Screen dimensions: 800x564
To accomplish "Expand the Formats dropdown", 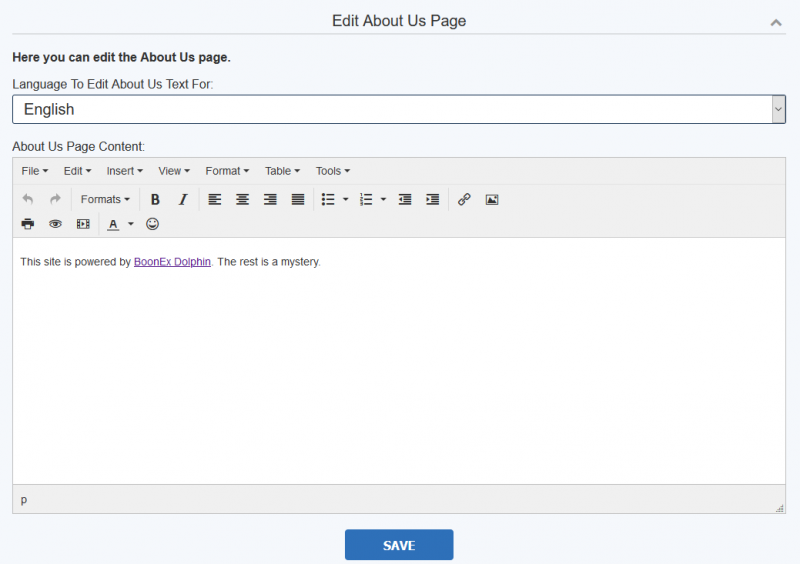I will pos(105,200).
